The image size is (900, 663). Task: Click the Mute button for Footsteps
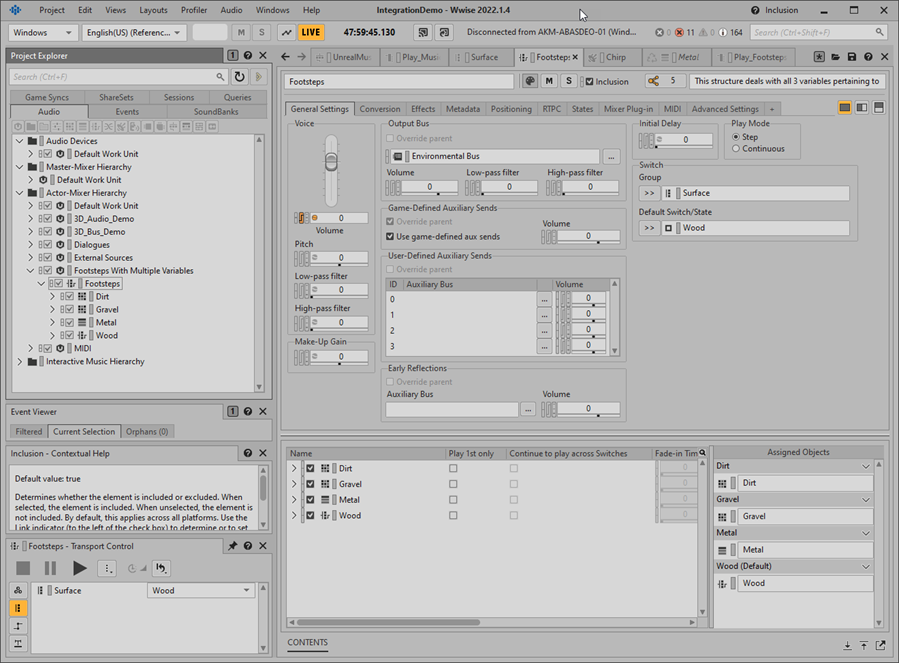[549, 81]
